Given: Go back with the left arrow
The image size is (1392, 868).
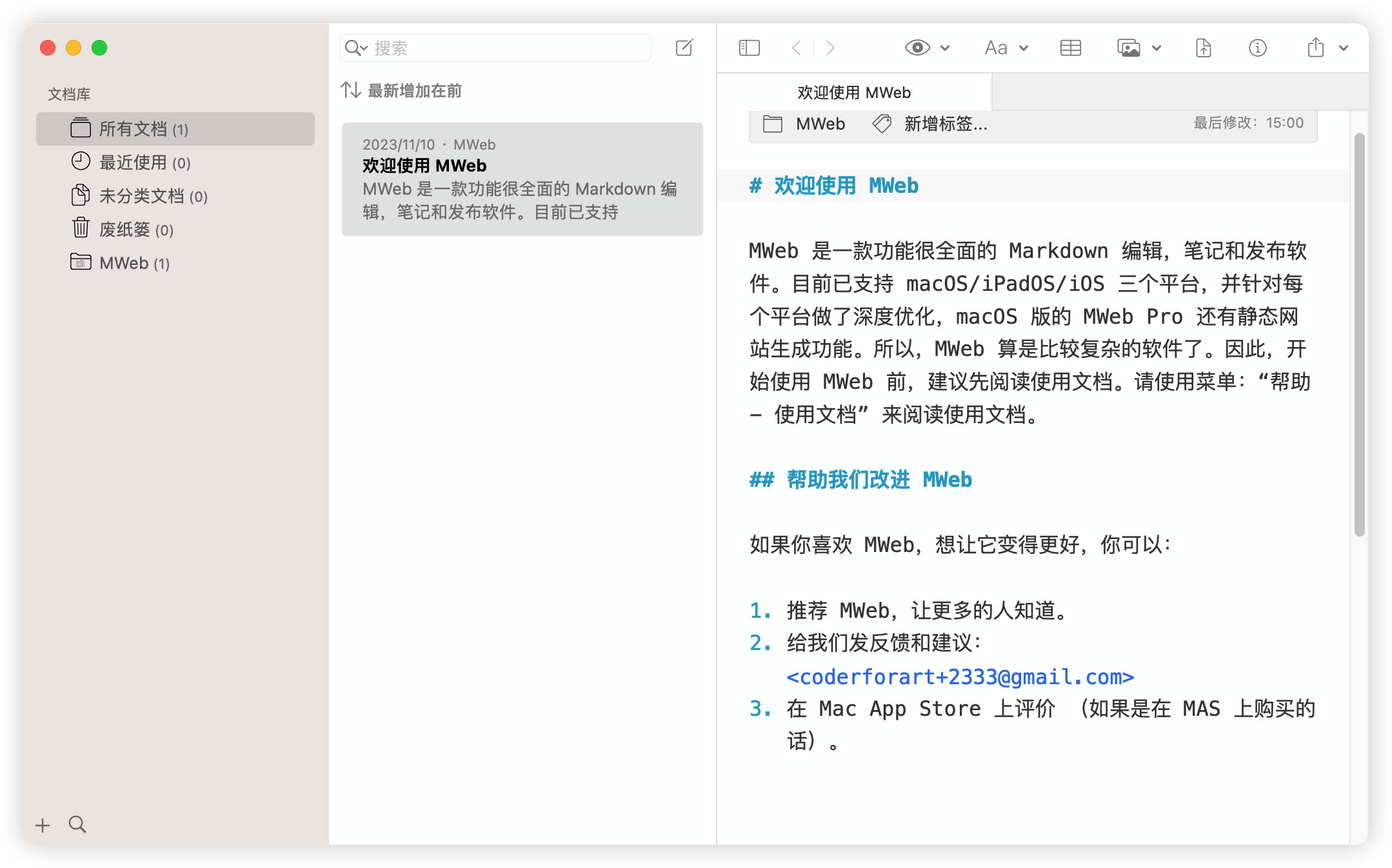Looking at the screenshot, I should click(x=797, y=48).
